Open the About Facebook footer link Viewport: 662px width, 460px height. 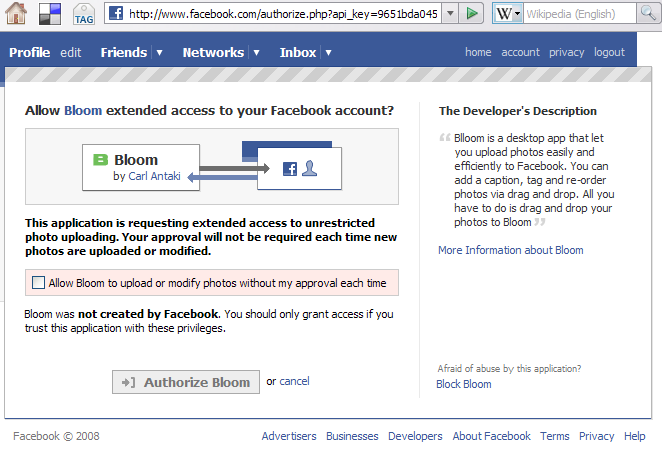(x=491, y=436)
